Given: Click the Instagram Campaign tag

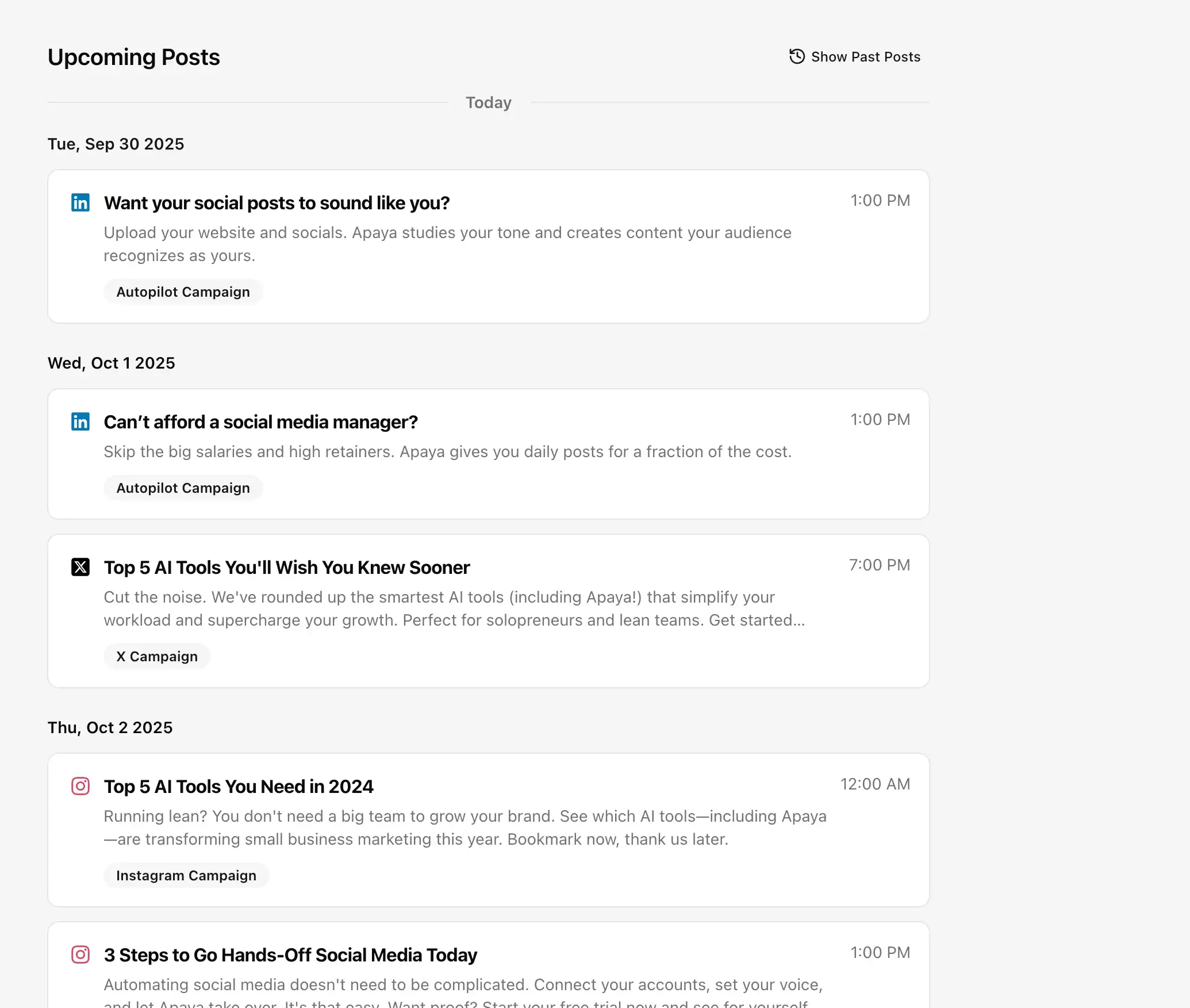Looking at the screenshot, I should (186, 875).
